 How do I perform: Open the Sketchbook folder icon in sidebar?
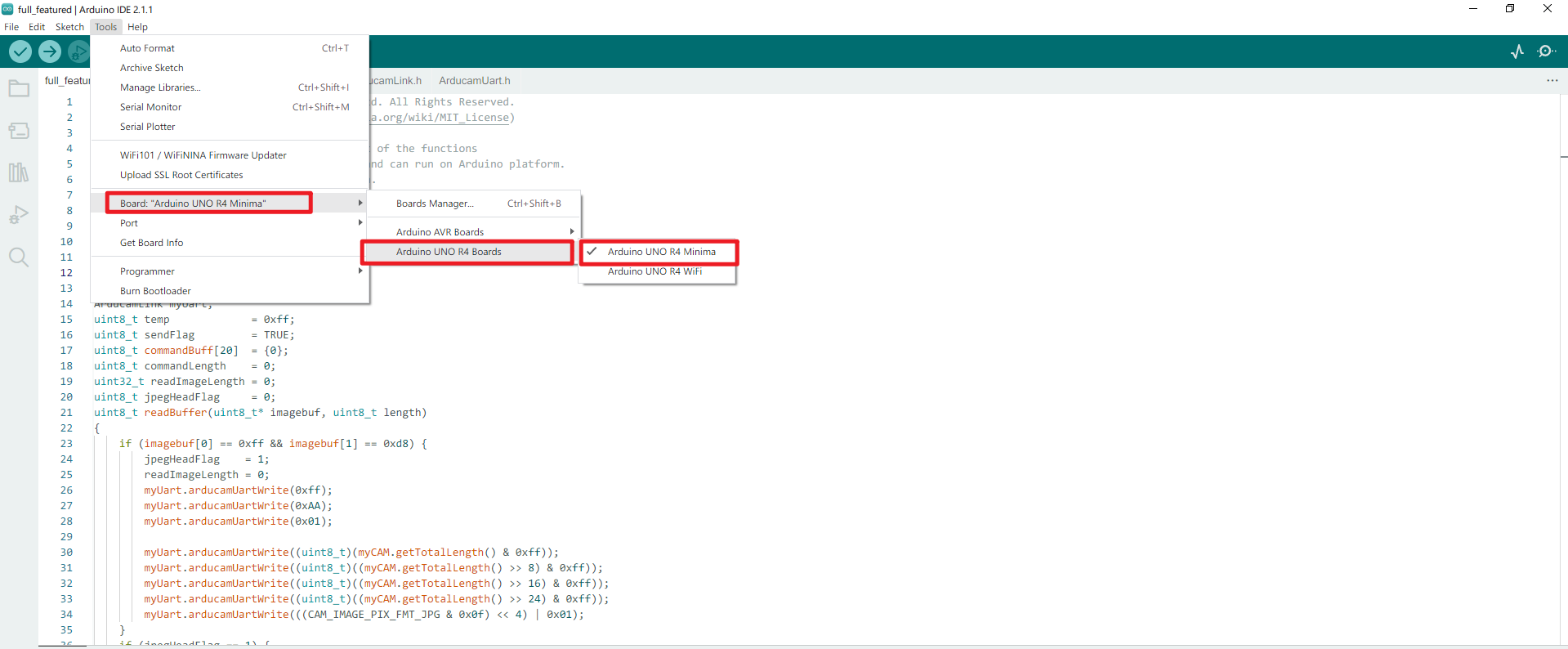(x=19, y=88)
